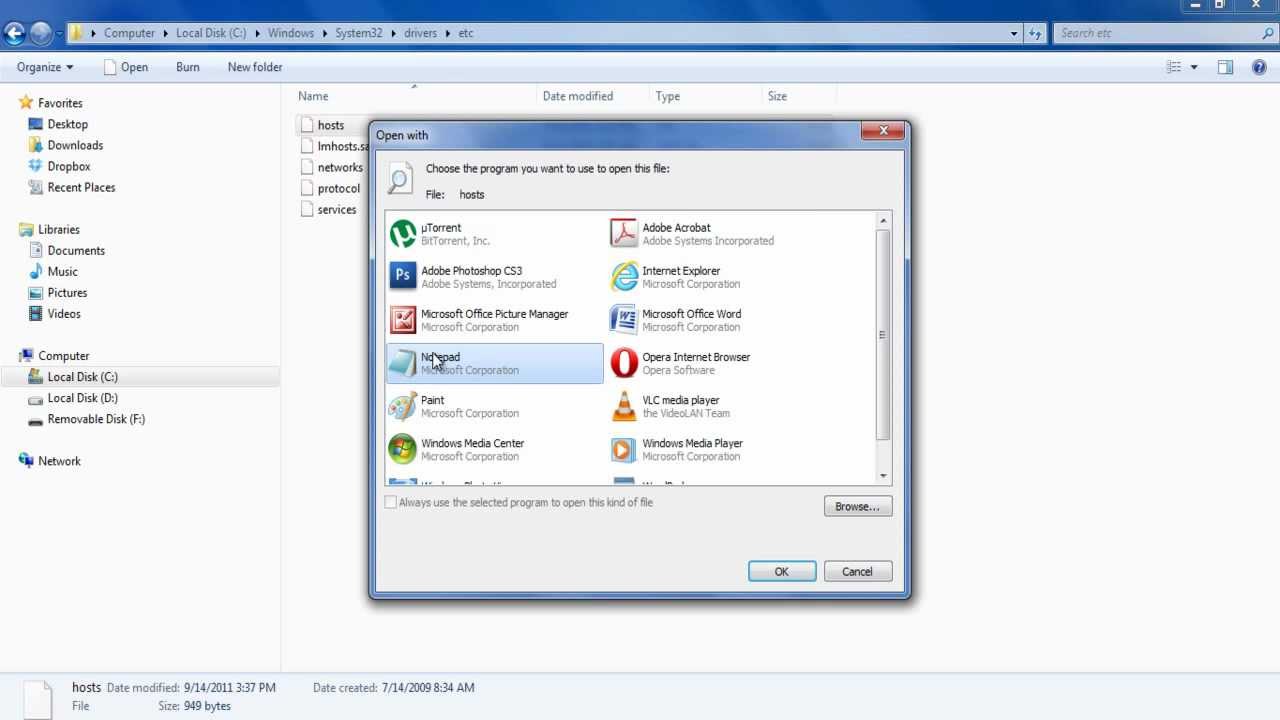Click the program list scrollbar thumb
Viewport: 1280px width, 720px height.
[883, 335]
